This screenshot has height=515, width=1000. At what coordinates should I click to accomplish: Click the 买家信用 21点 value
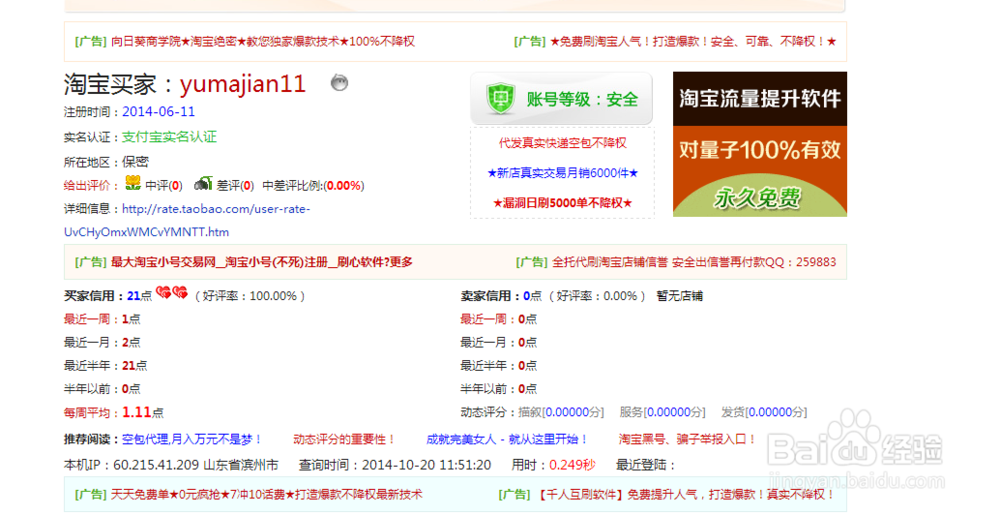click(139, 296)
